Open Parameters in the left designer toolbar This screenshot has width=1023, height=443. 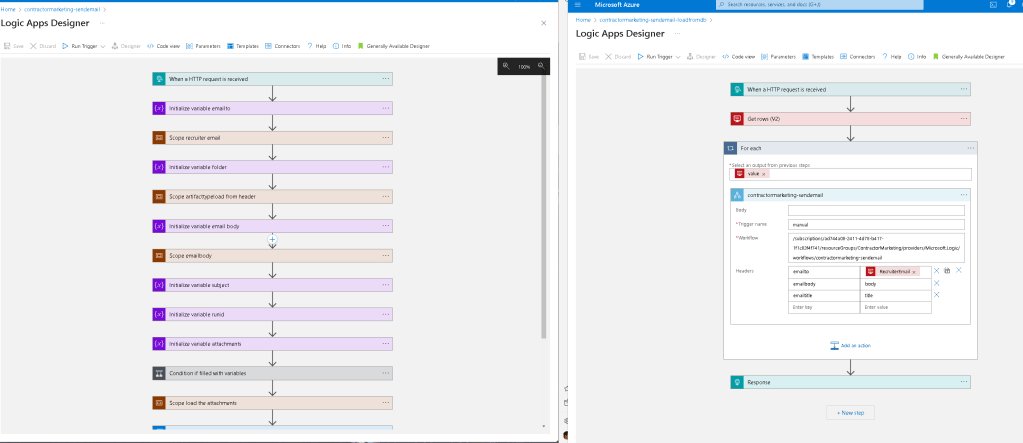(203, 46)
